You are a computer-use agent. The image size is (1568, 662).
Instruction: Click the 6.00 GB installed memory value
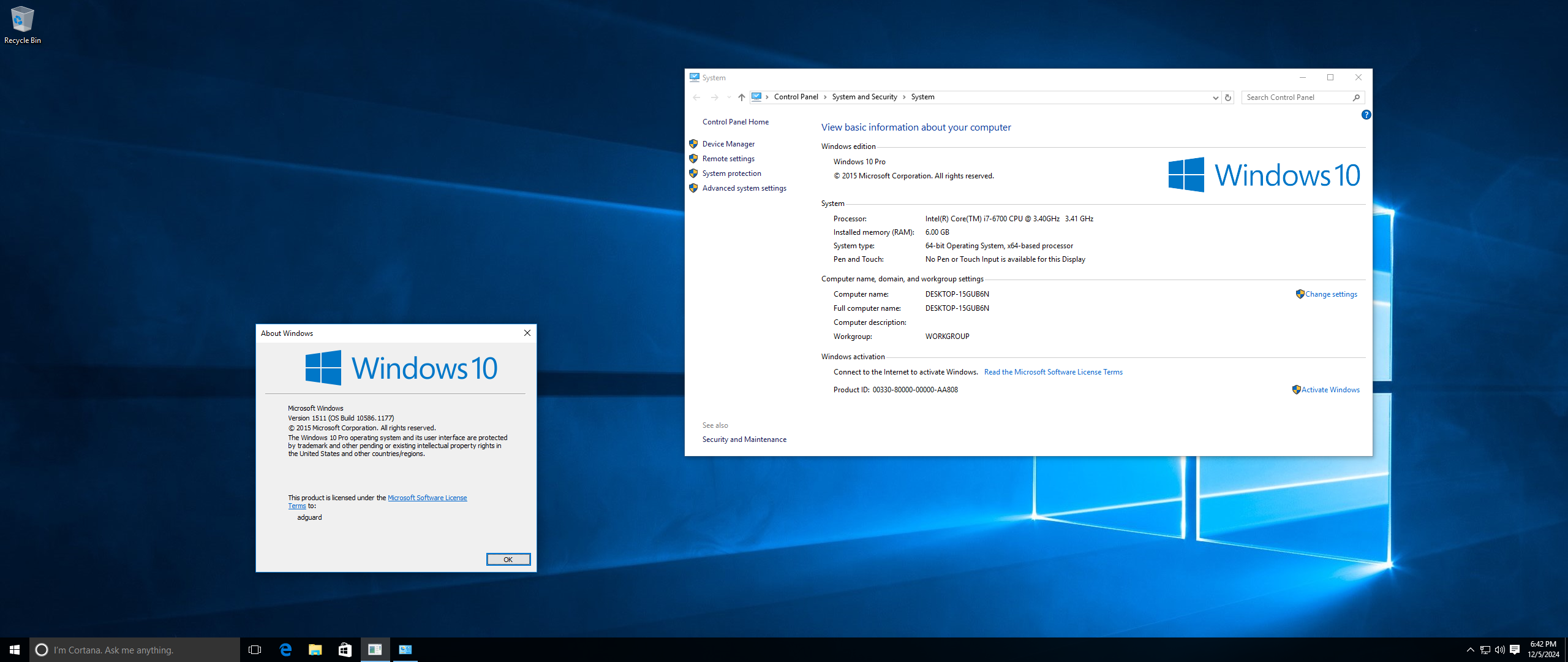coord(937,232)
